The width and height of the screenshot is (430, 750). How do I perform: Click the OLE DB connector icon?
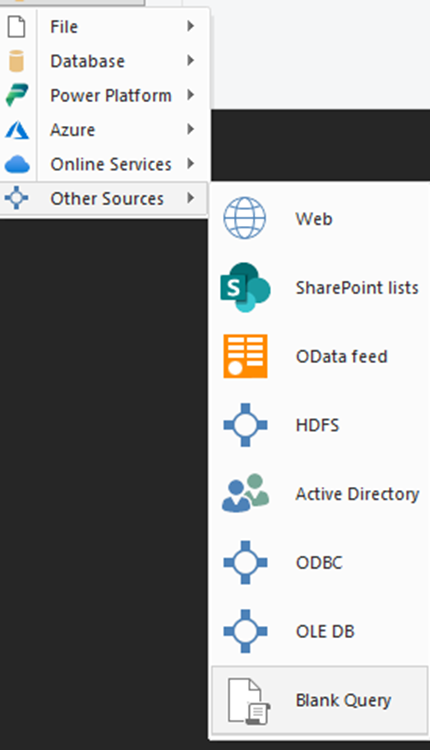(245, 631)
